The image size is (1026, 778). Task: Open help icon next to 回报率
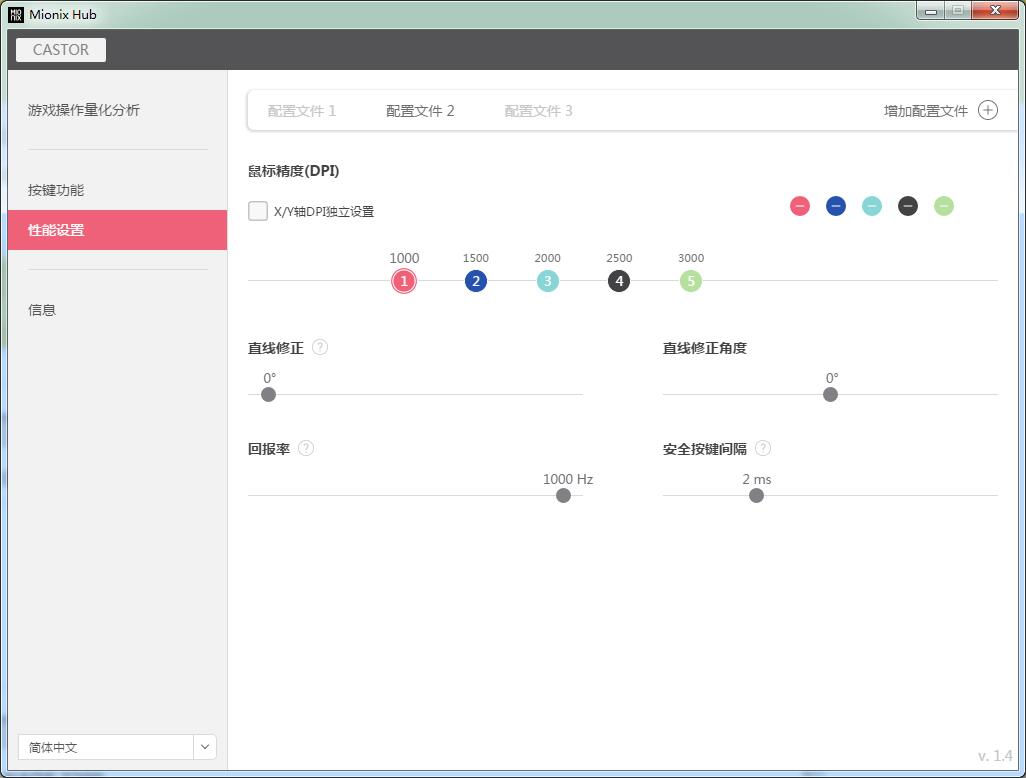pos(306,448)
